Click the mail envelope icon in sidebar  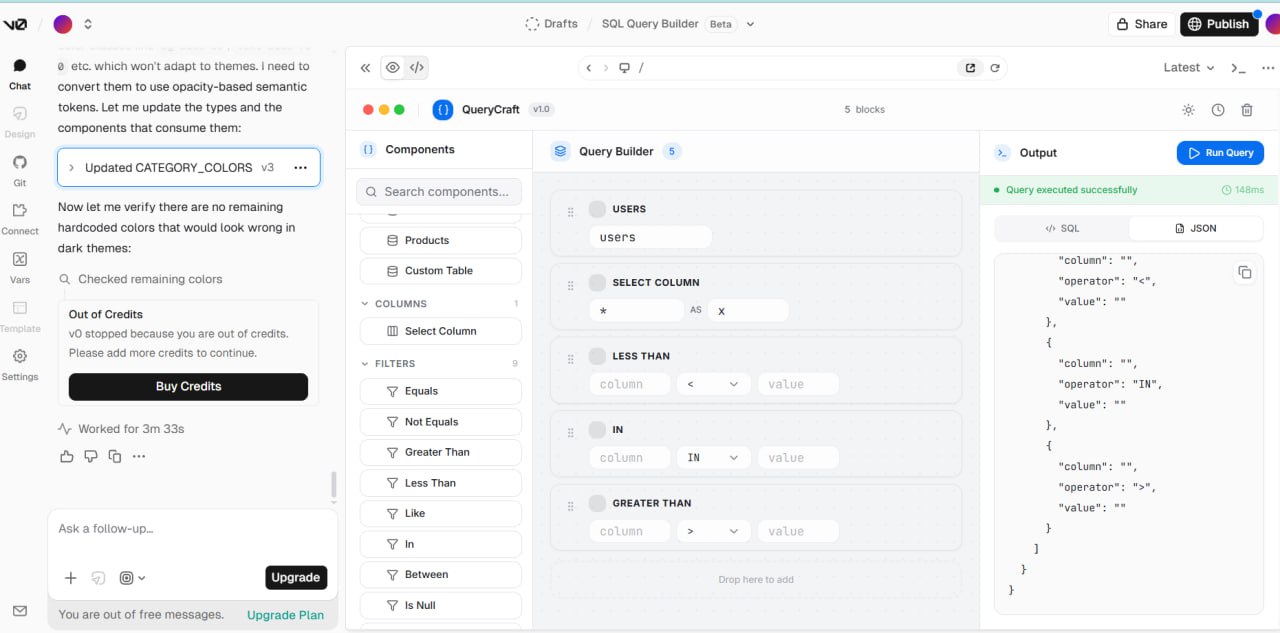coord(20,611)
